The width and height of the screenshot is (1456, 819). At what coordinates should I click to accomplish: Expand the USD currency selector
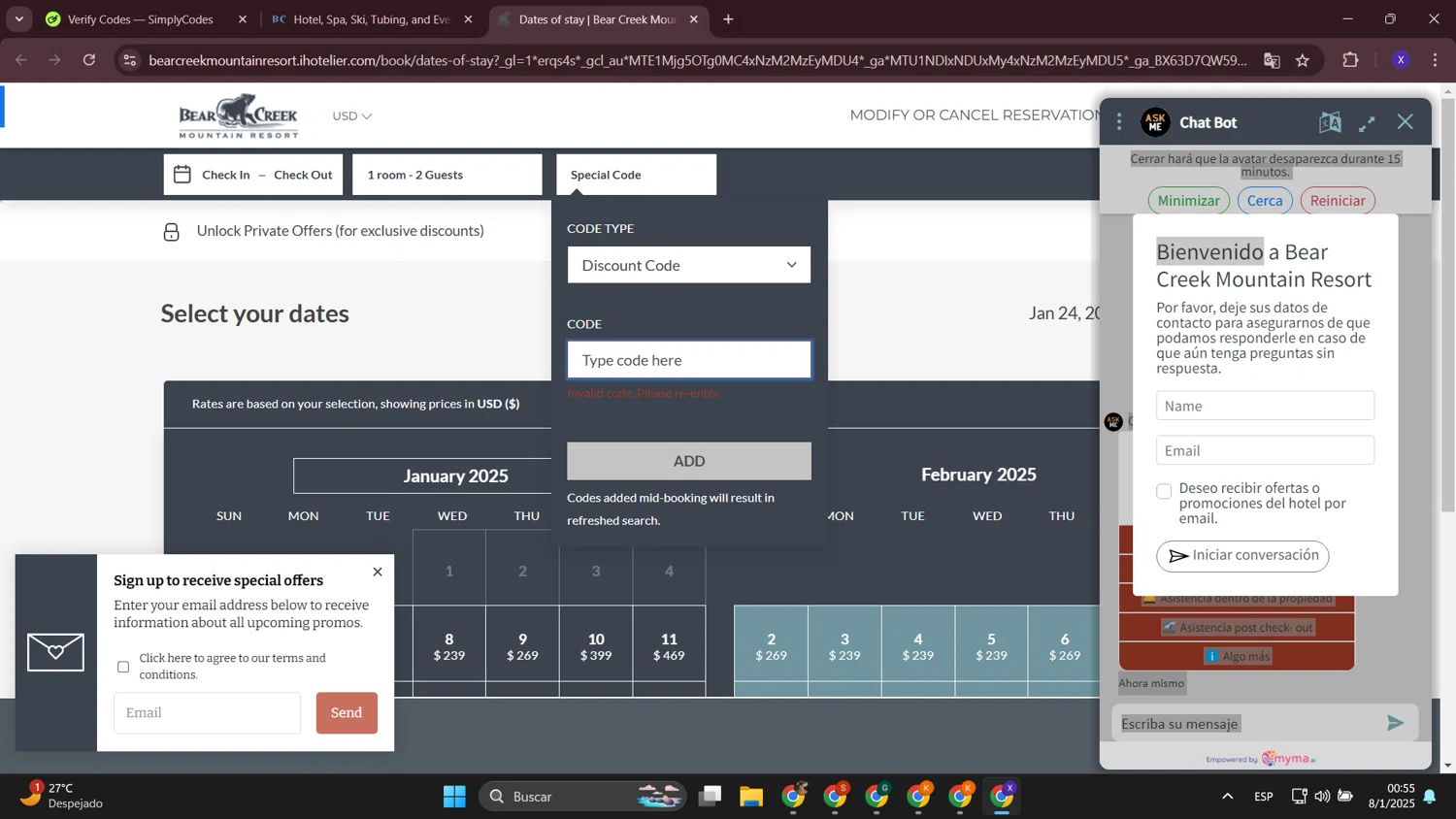tap(351, 115)
